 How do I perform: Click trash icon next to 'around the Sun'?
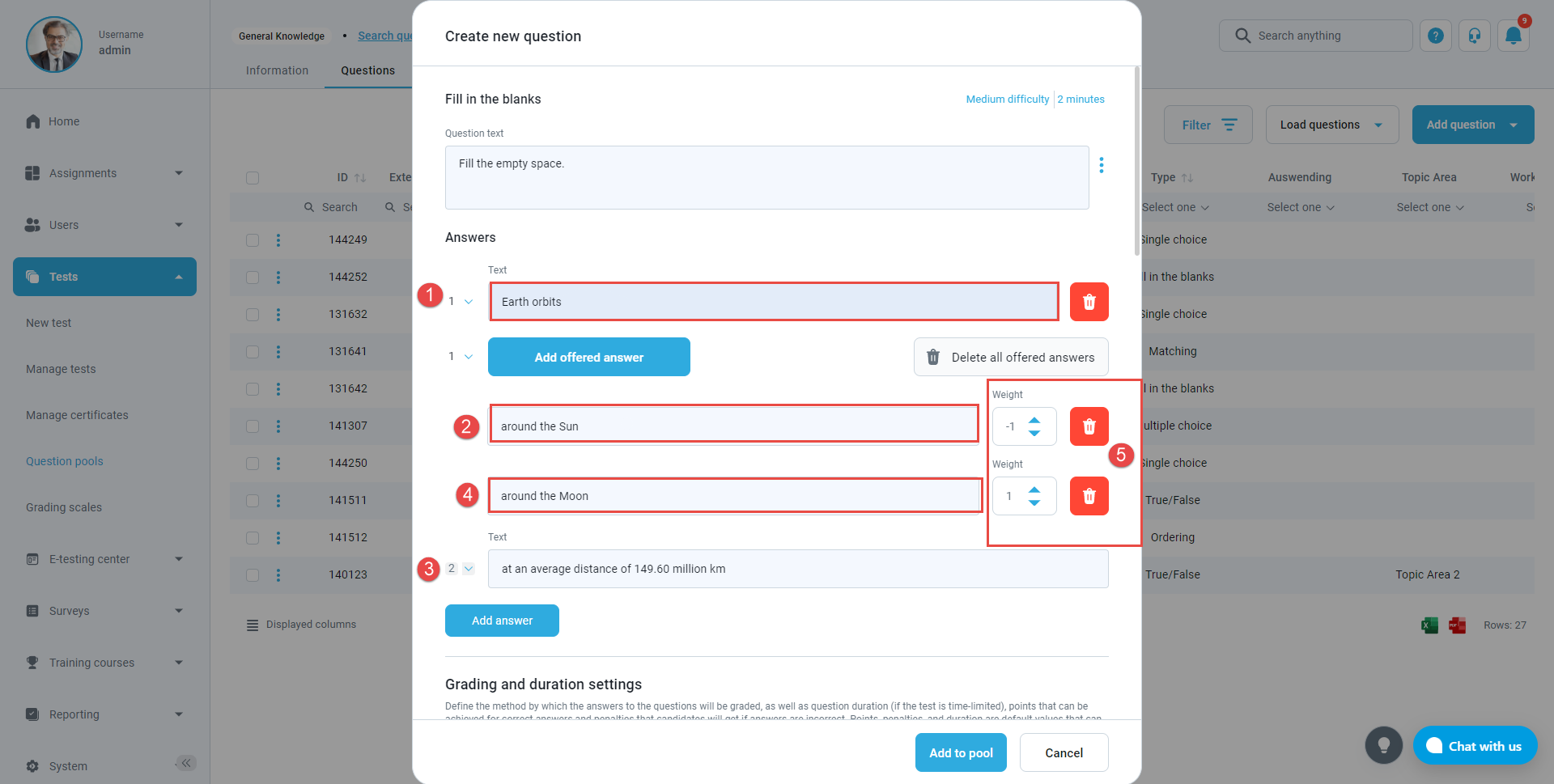(x=1089, y=426)
